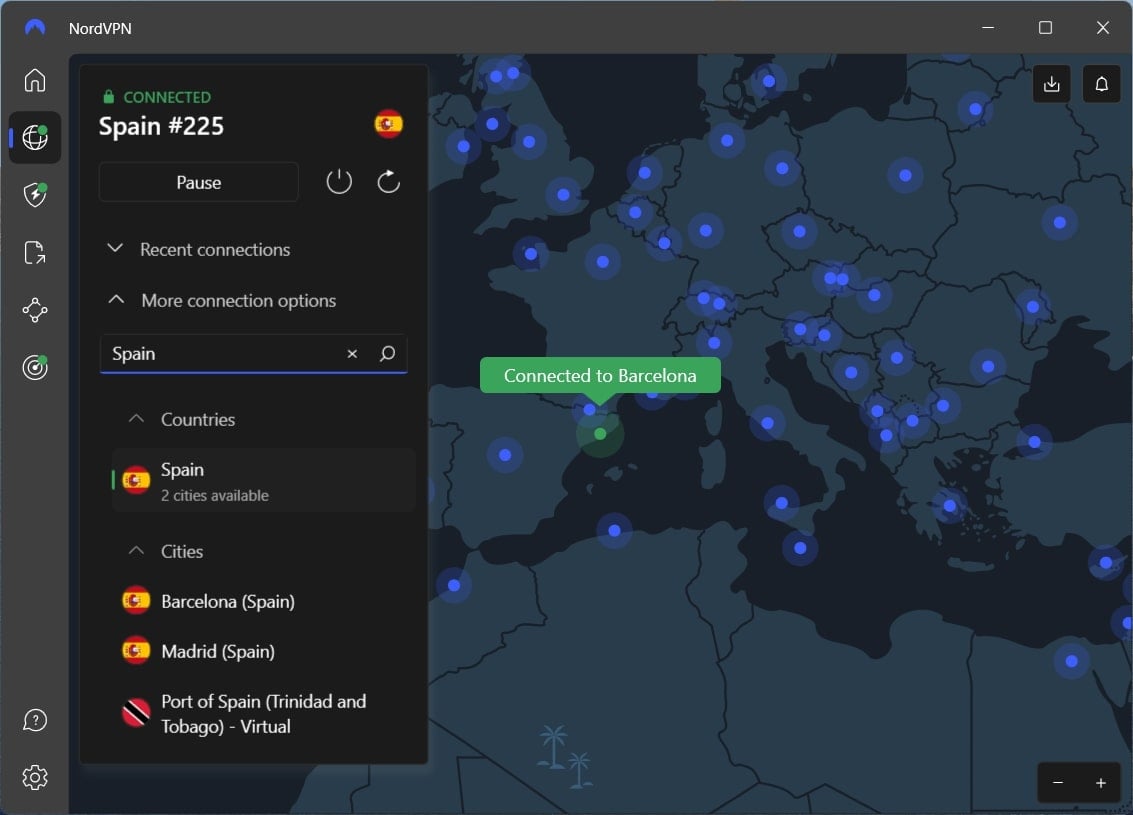Click the Spain #225 server name
Viewport: 1133px width, 815px height.
(x=161, y=126)
